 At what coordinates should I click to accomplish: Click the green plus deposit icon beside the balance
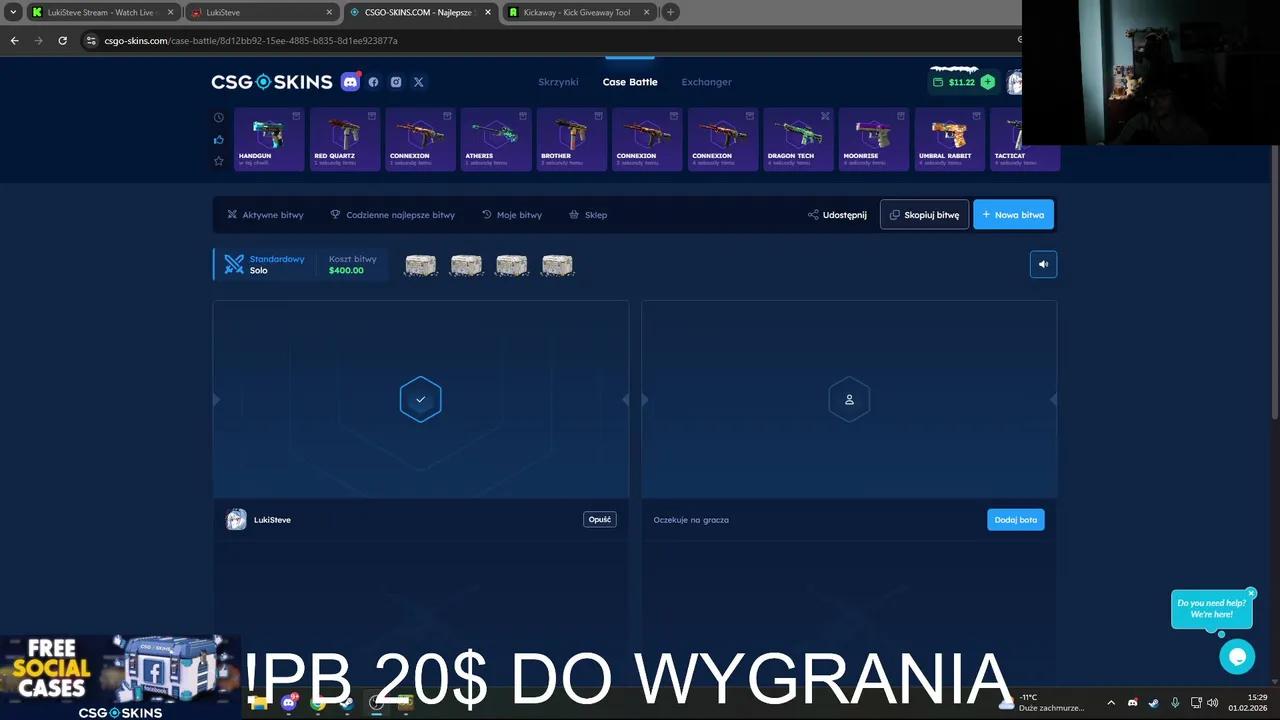[988, 82]
